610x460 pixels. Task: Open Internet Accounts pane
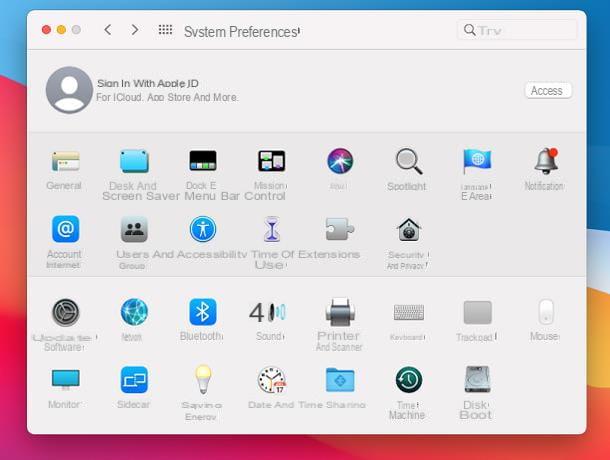pyautogui.click(x=65, y=229)
